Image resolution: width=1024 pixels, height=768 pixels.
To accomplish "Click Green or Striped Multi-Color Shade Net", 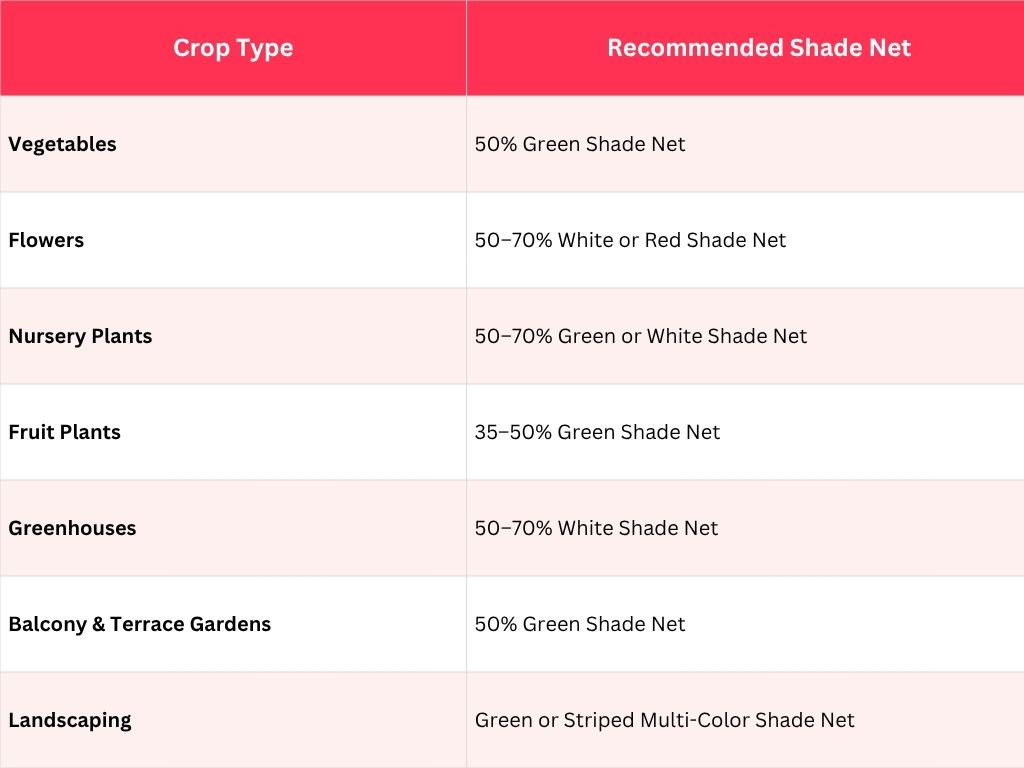I will click(664, 720).
